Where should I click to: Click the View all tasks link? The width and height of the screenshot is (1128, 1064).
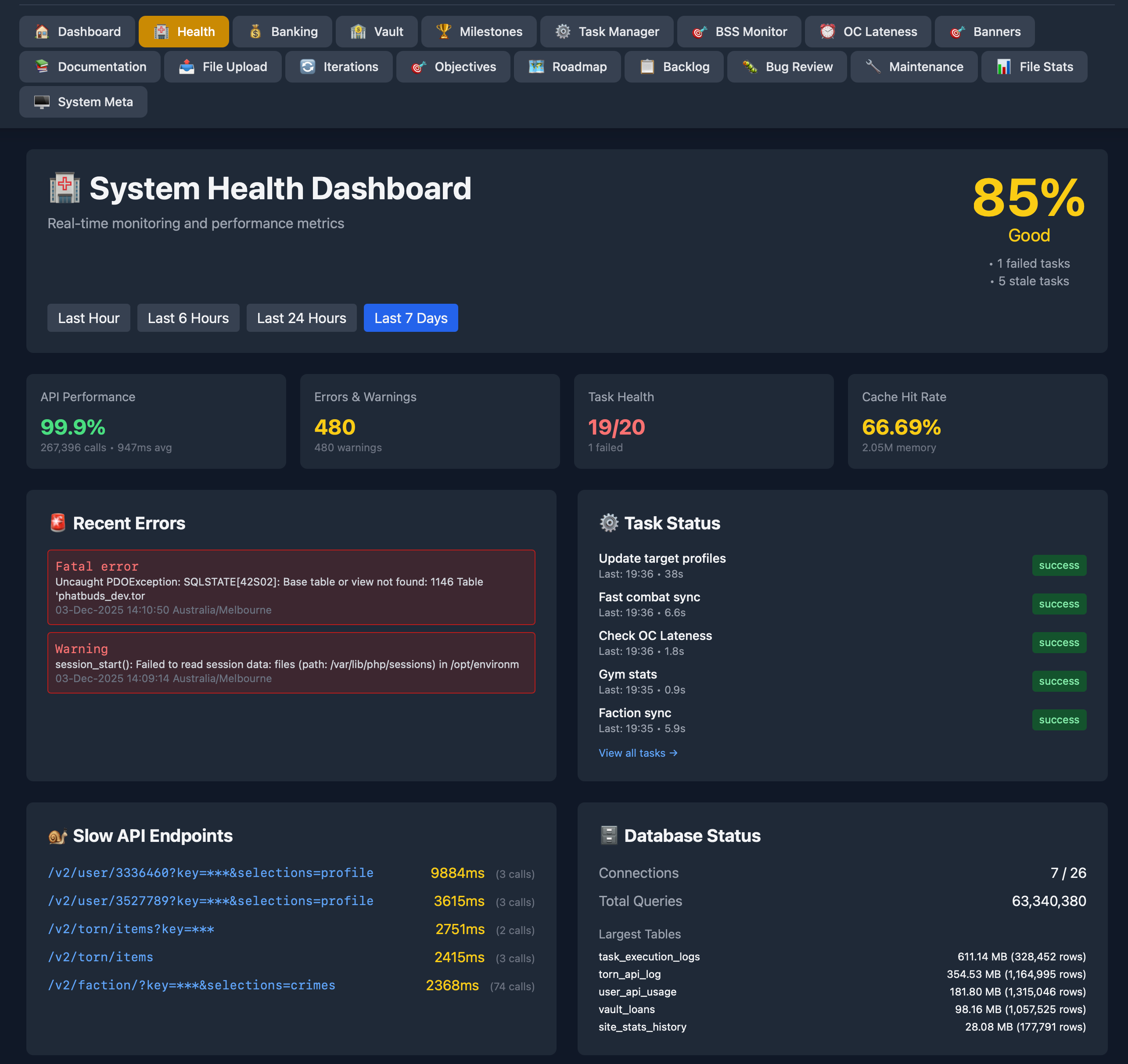click(x=638, y=753)
